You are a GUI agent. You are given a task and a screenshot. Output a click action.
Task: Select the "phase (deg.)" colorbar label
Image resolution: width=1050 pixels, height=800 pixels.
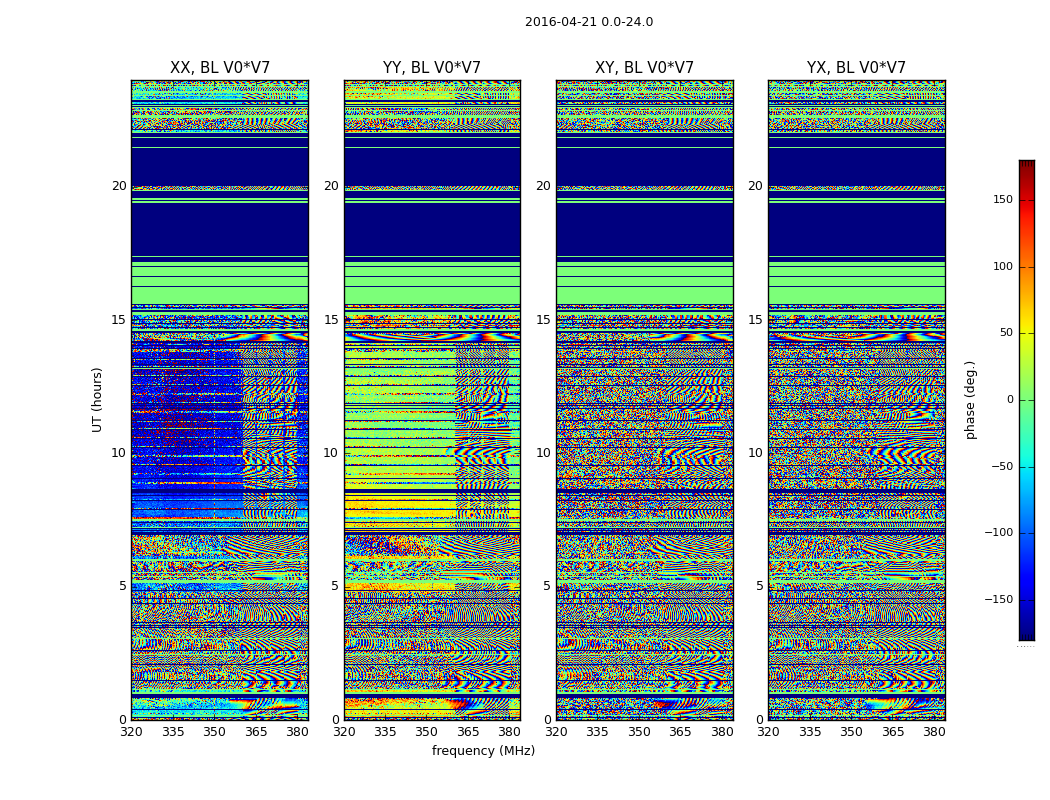coord(970,400)
